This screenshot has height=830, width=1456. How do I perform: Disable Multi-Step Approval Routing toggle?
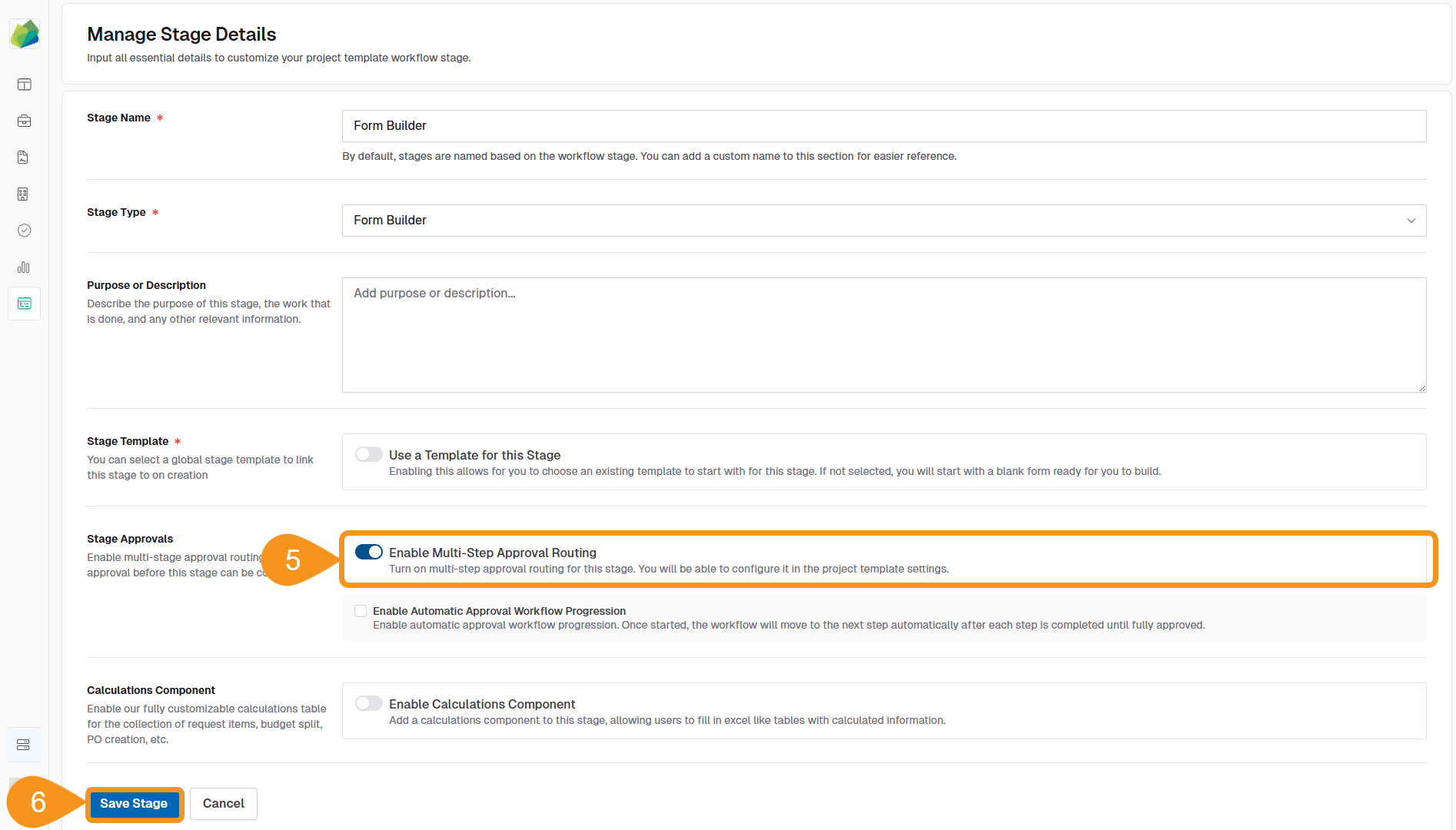368,552
